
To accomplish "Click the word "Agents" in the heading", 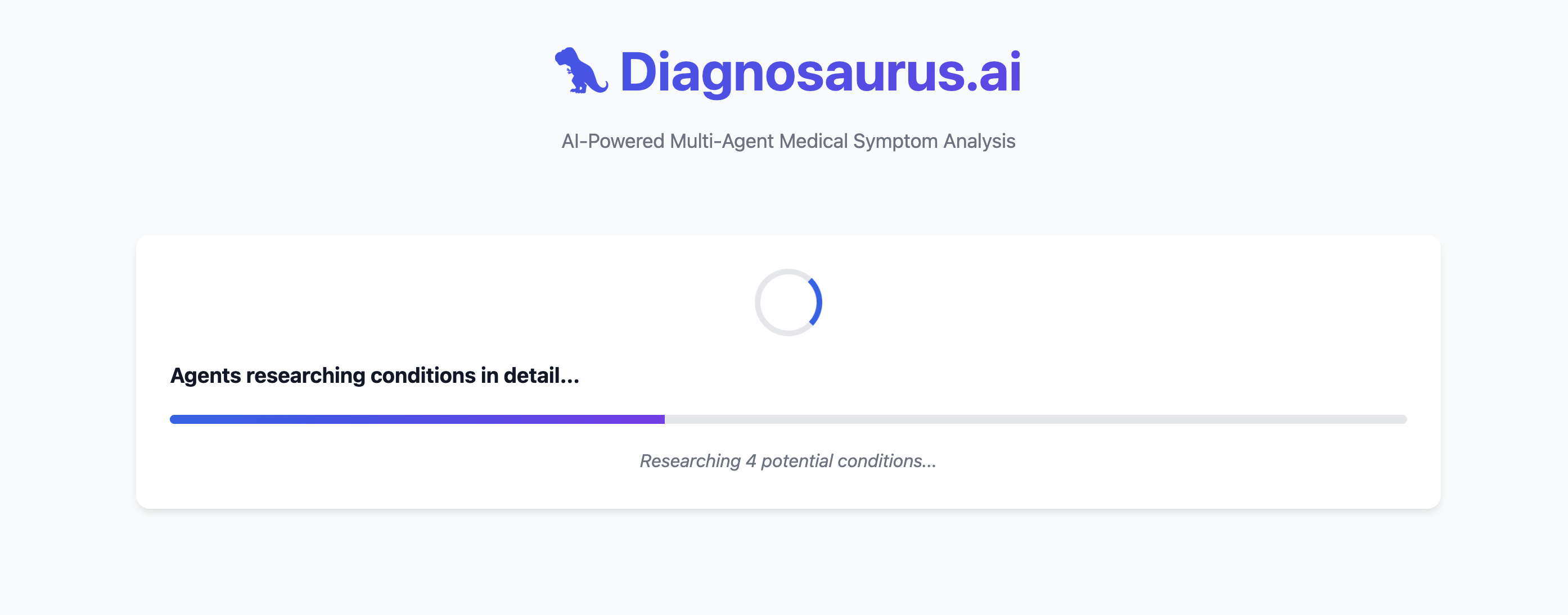I will [x=205, y=376].
